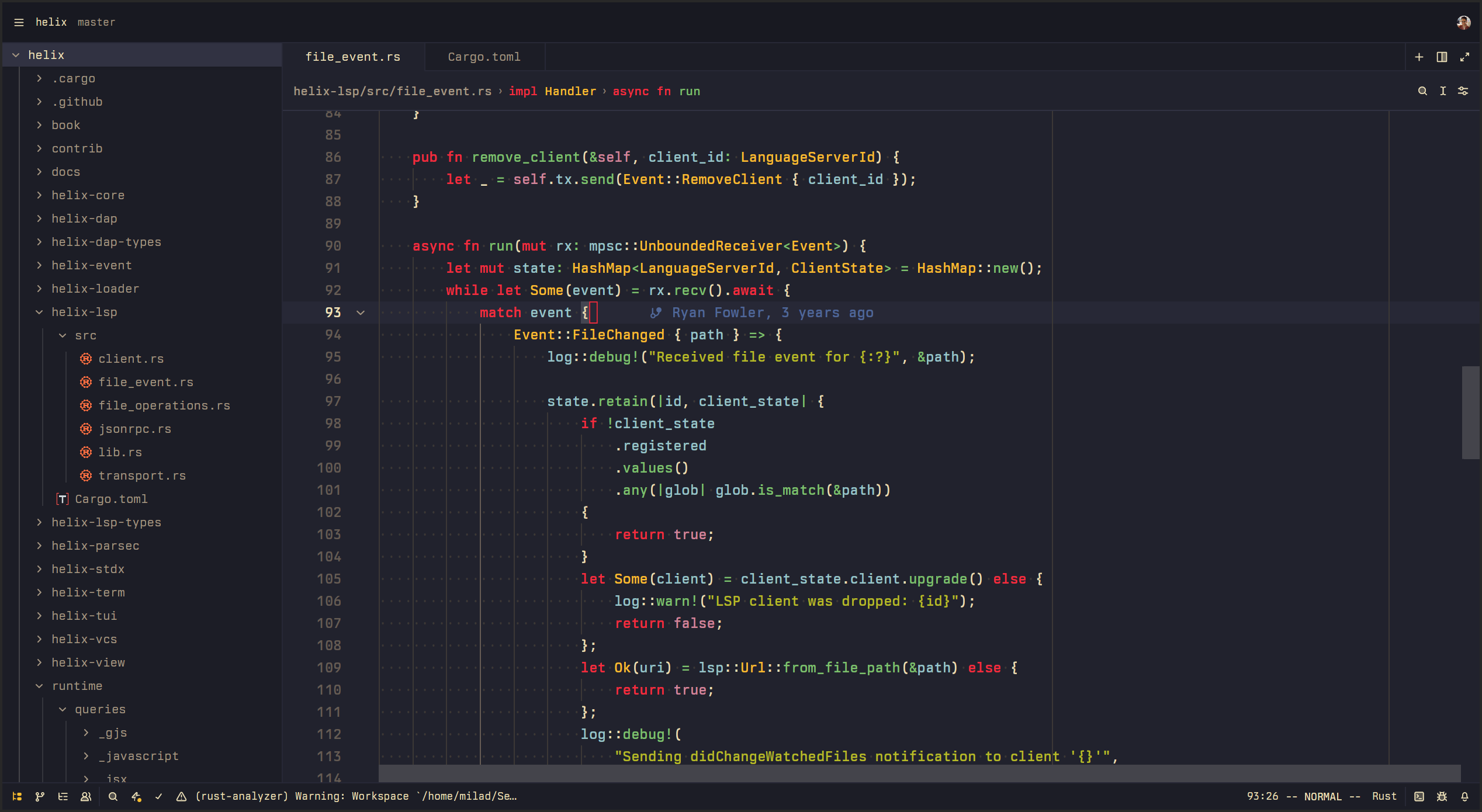The image size is (1482, 812).
Task: Click the diagnostics checkmark icon
Action: pos(158,796)
